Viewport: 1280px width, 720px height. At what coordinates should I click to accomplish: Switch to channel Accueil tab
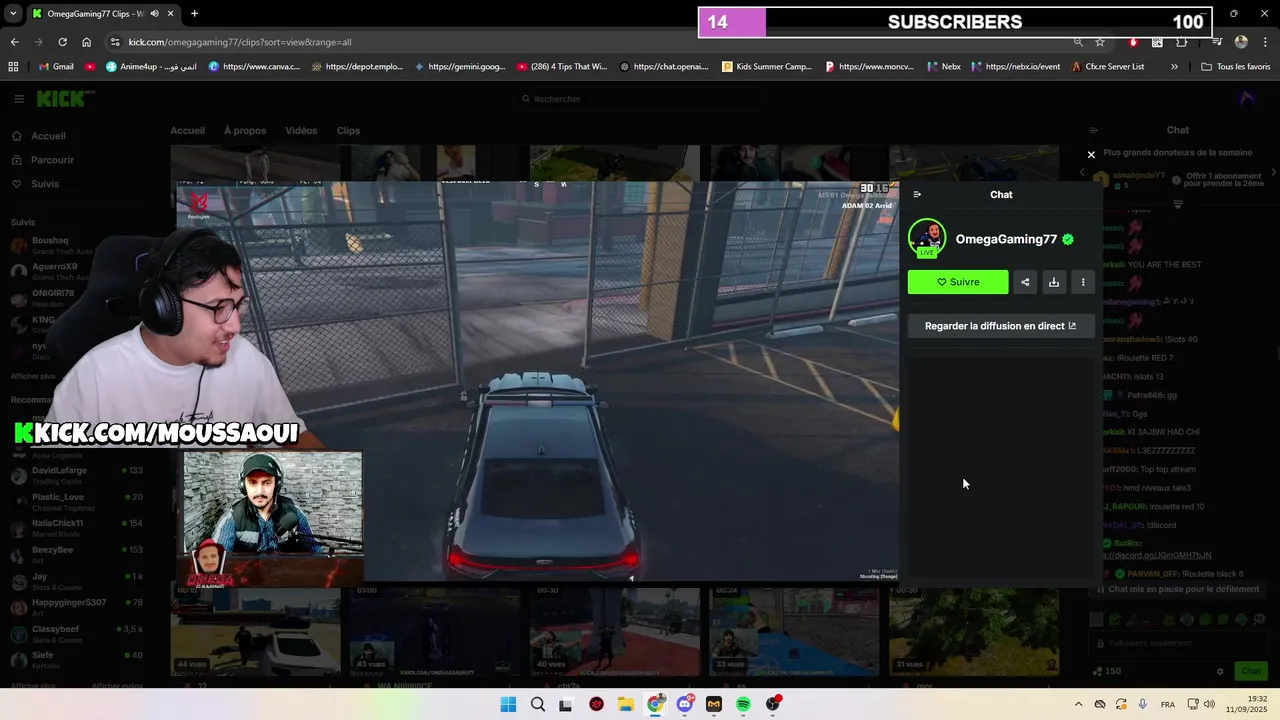coord(187,131)
